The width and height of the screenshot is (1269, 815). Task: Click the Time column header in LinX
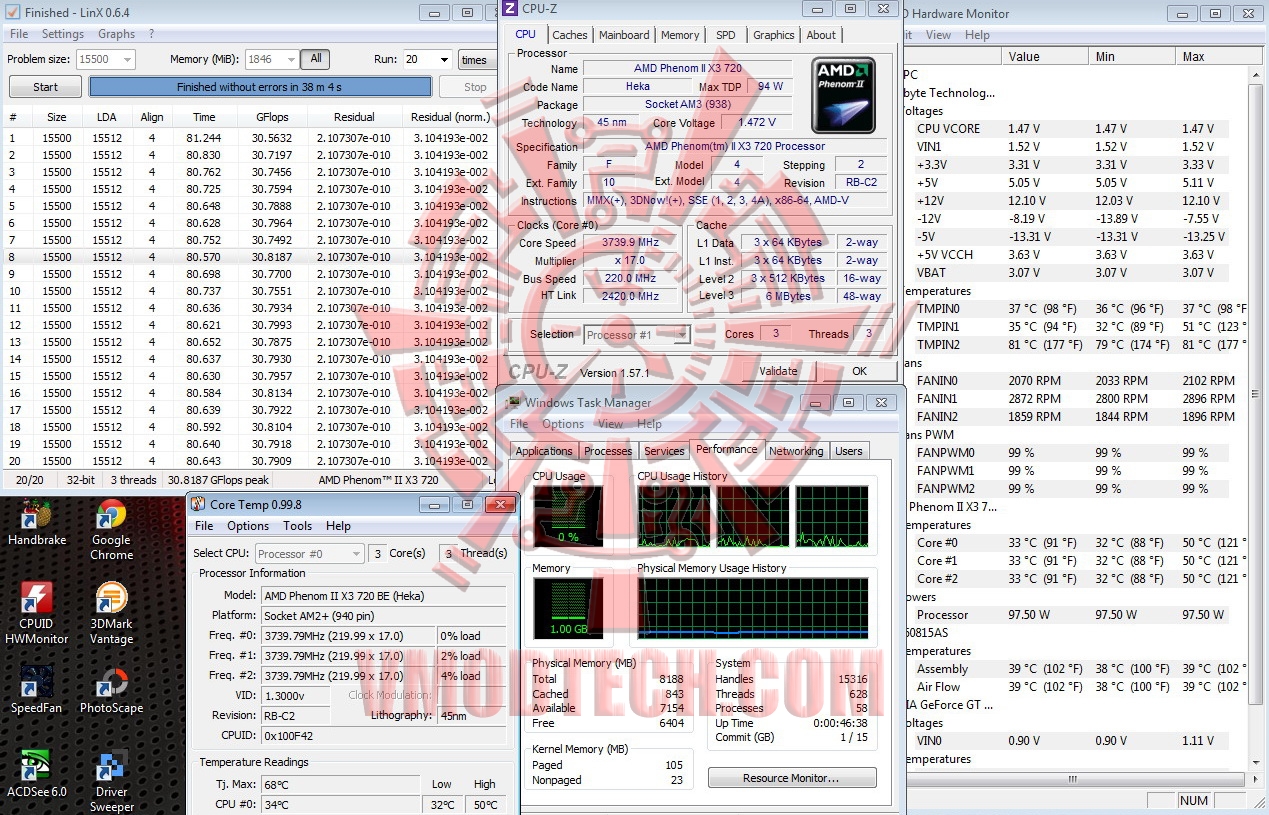tap(204, 117)
